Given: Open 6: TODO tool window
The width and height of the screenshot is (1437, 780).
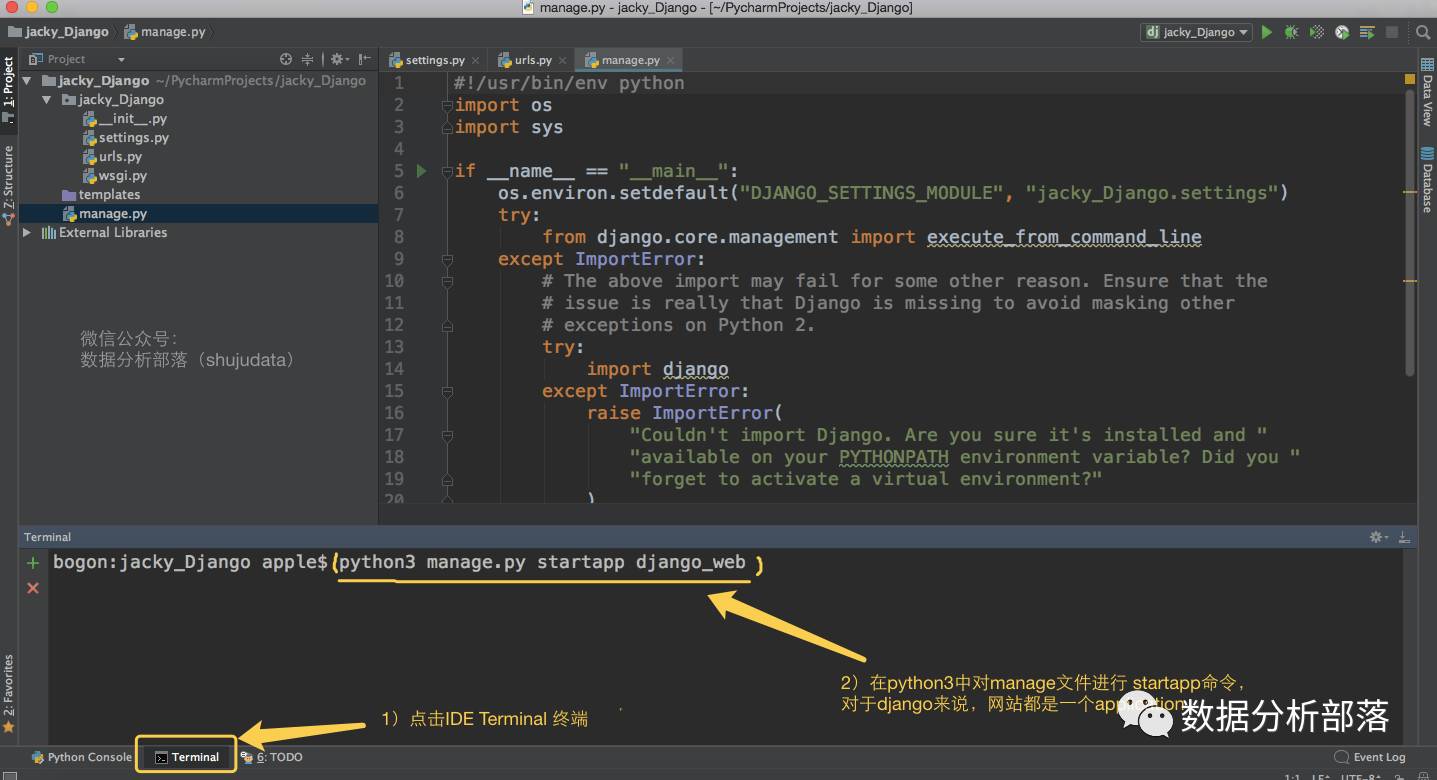Looking at the screenshot, I should click(x=271, y=757).
